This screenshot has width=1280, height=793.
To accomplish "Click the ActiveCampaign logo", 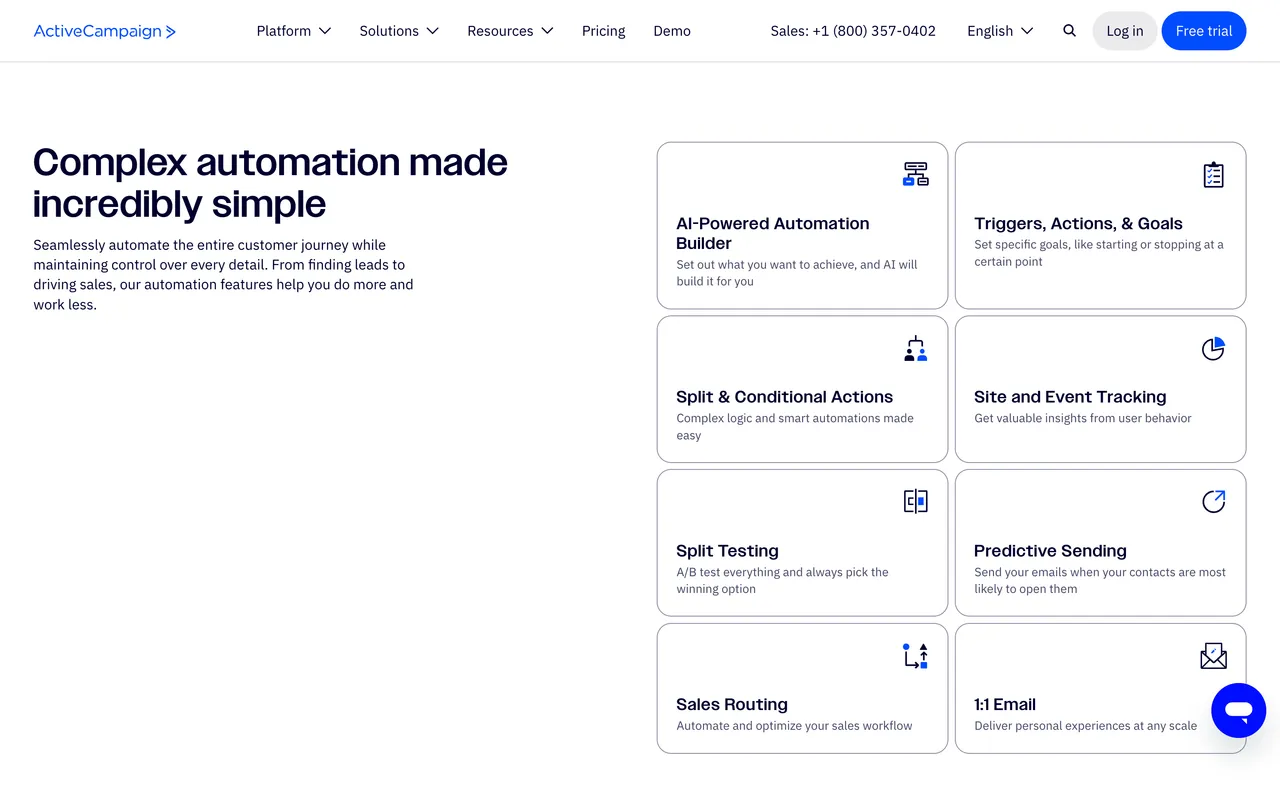I will pyautogui.click(x=104, y=31).
